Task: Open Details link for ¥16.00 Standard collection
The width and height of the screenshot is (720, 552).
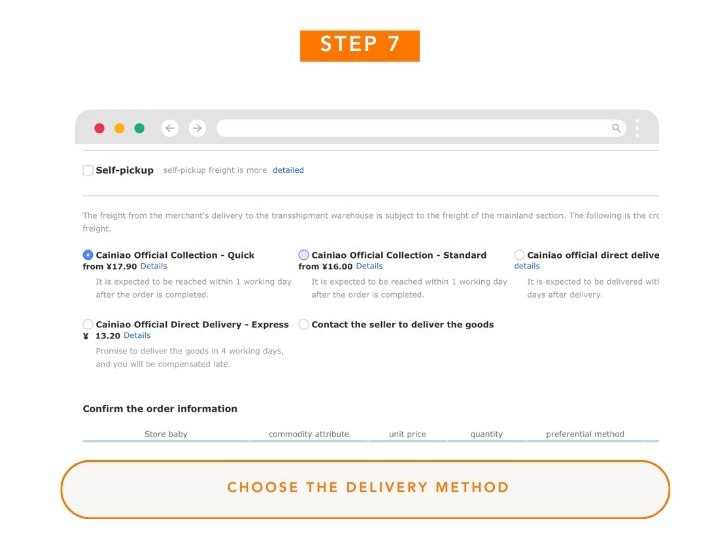Action: click(369, 266)
